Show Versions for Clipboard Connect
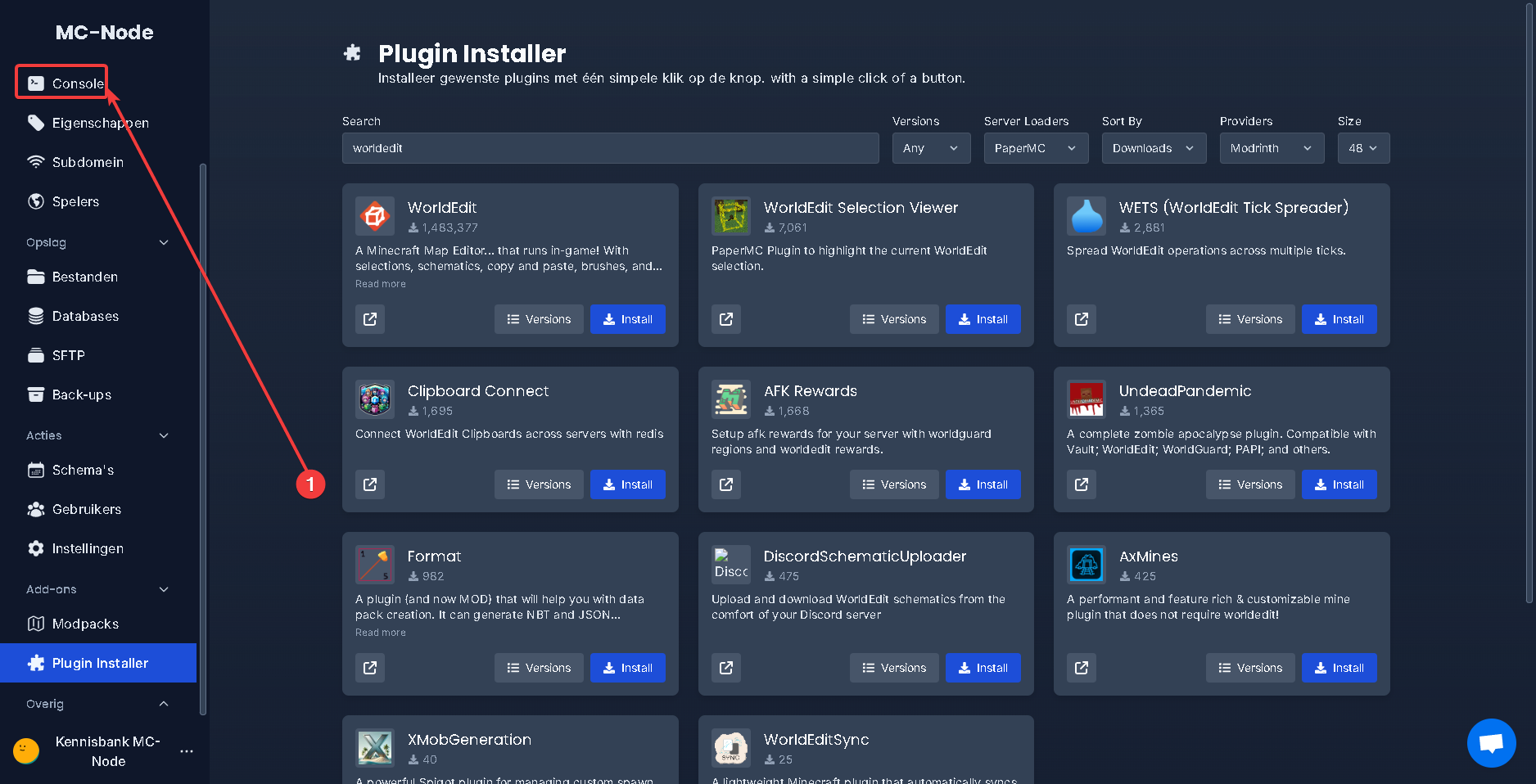Screen dimensions: 1536x784 (539, 484)
